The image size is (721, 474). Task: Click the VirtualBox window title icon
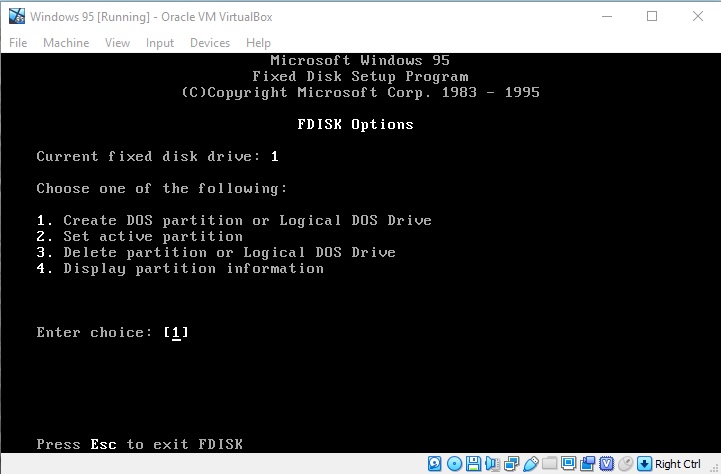(17, 16)
